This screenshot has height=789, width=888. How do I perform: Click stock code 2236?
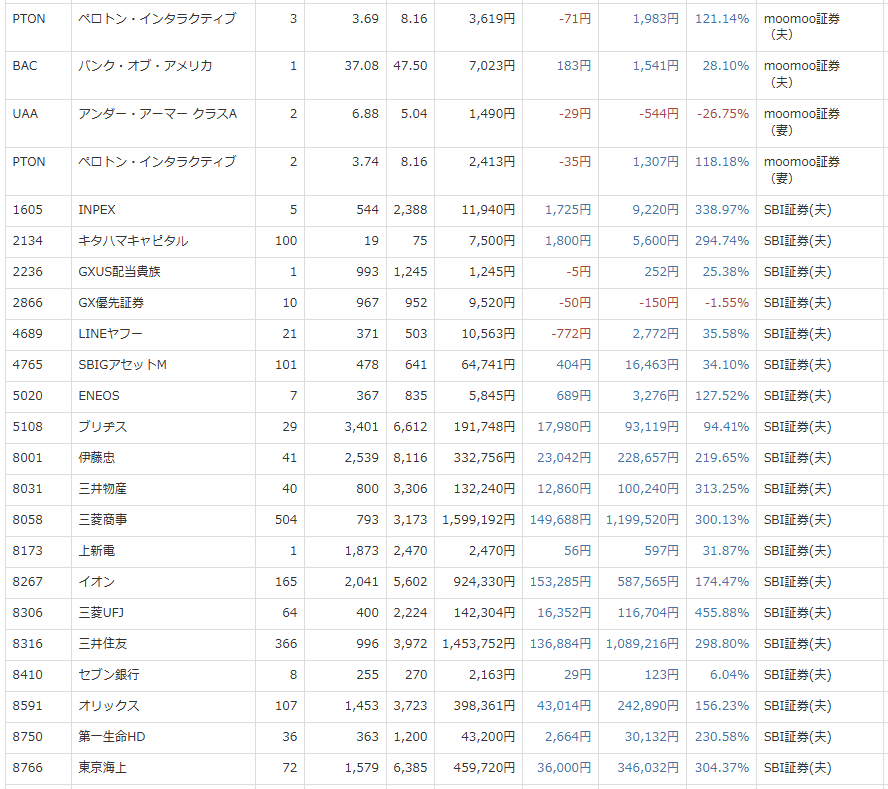[x=27, y=272]
